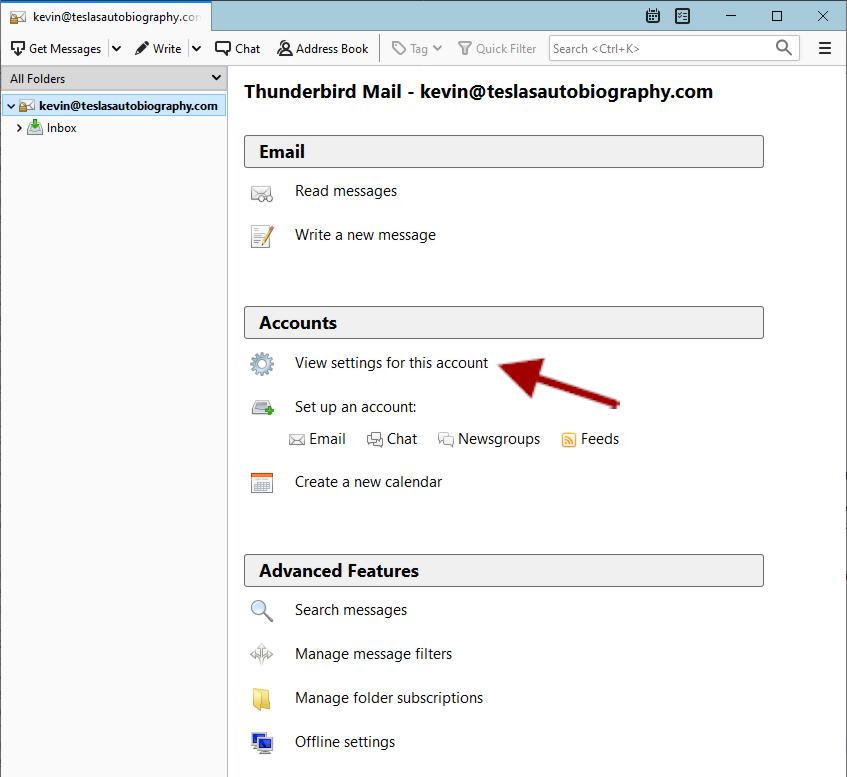
Task: Toggle the Quick Filter bar
Action: coord(497,49)
